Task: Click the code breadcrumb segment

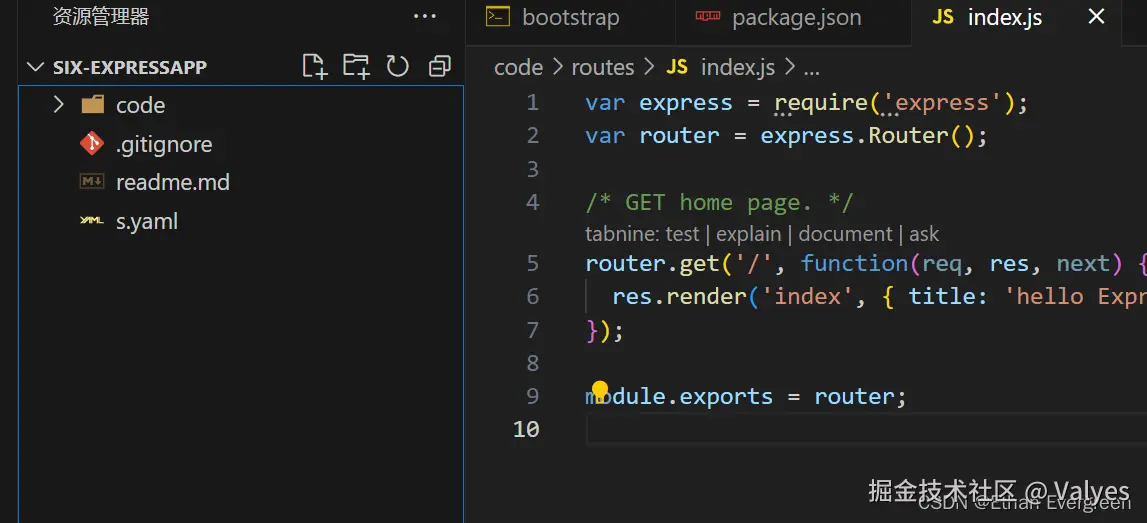Action: pyautogui.click(x=519, y=67)
